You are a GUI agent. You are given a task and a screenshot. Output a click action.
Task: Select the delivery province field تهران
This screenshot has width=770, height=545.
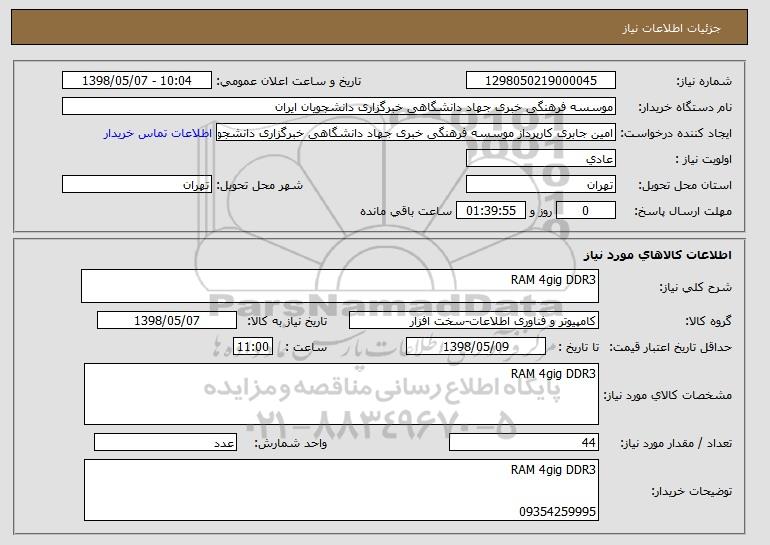click(541, 185)
